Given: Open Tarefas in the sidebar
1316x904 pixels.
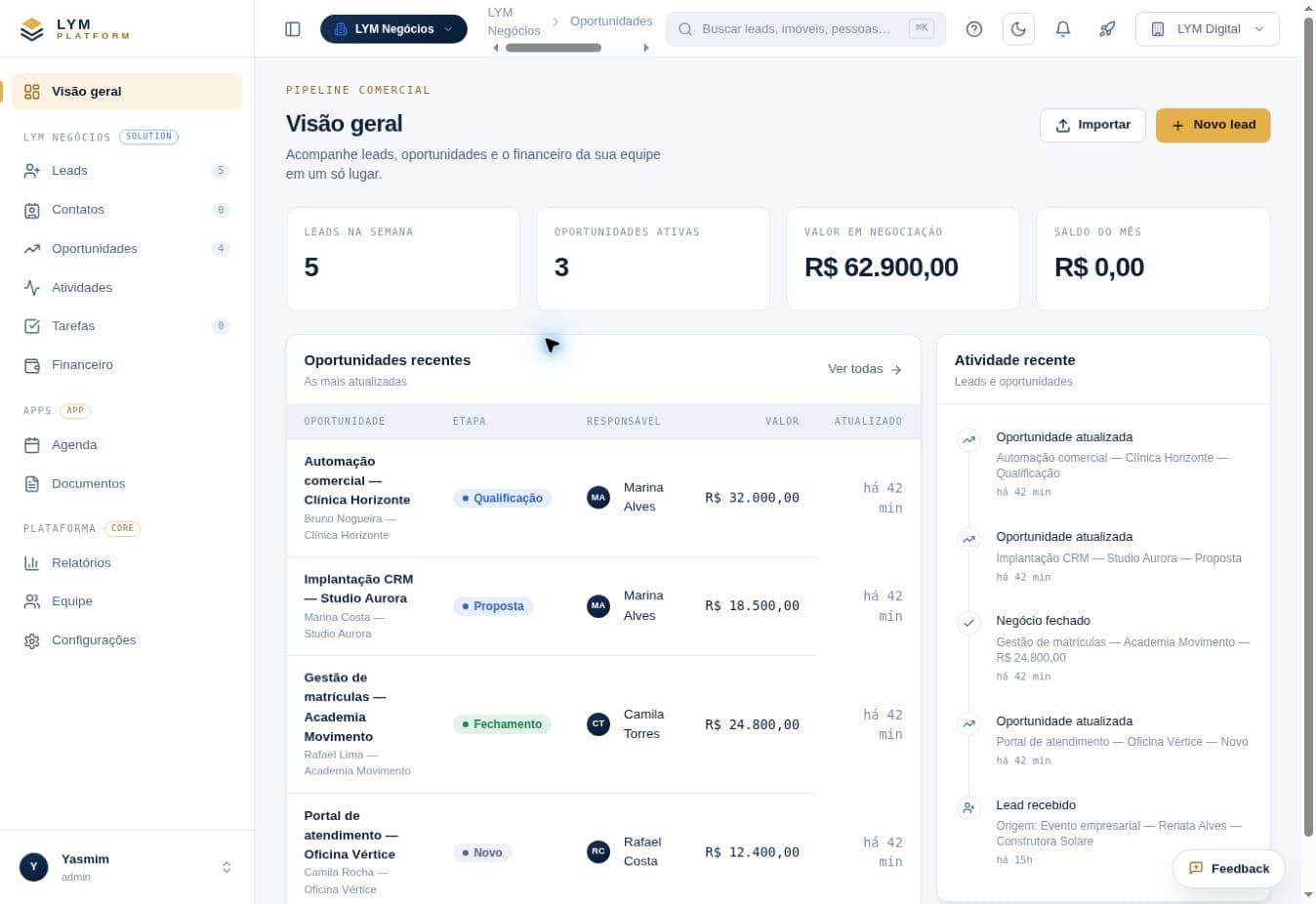Looking at the screenshot, I should (x=127, y=326).
